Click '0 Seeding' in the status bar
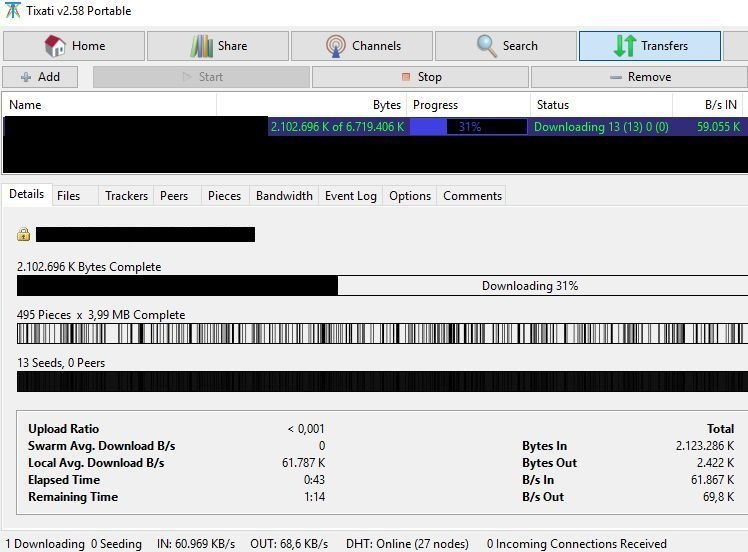 tap(116, 544)
